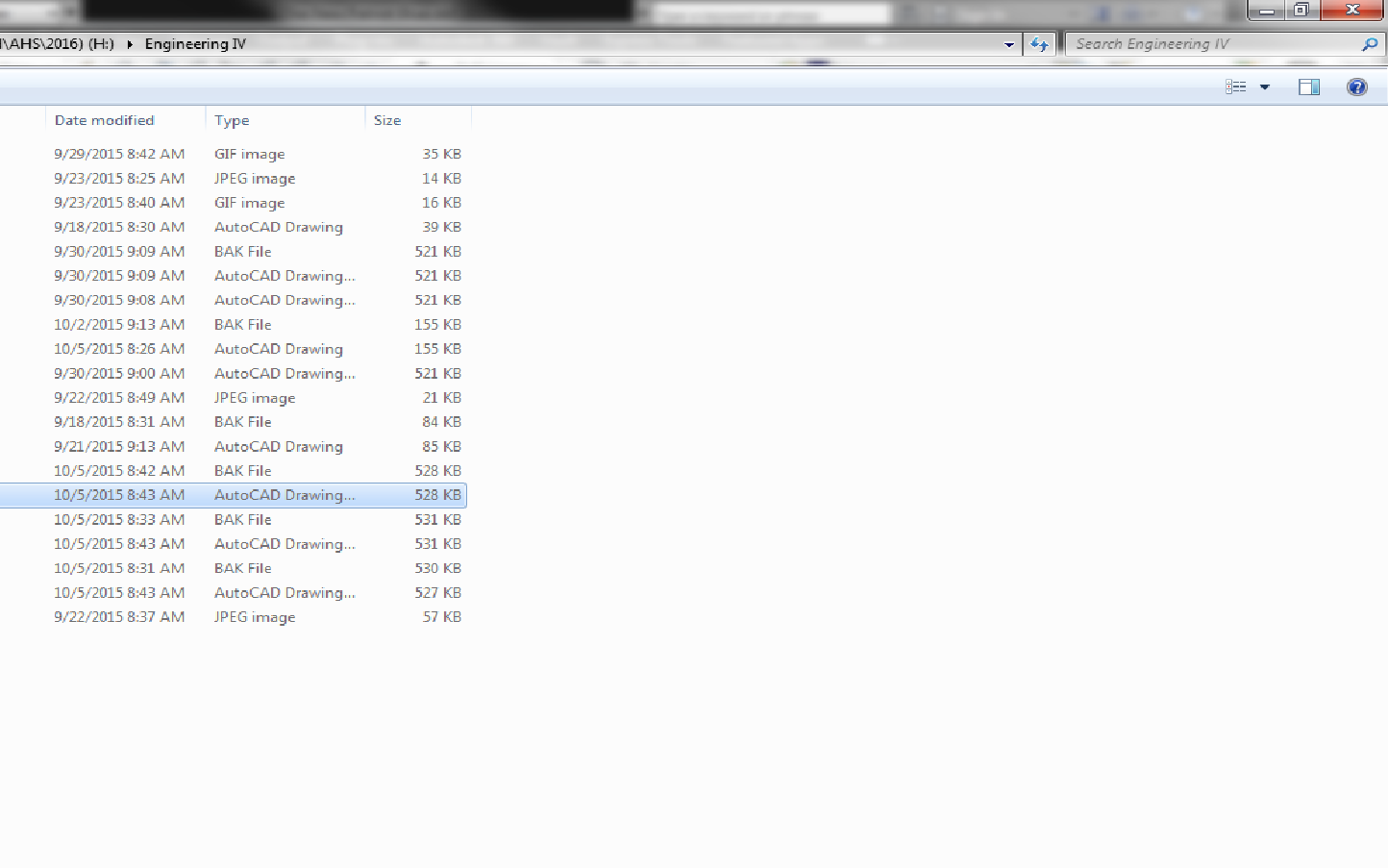Select the AutoCAD Drawing sized 527 KB
Image resolution: width=1388 pixels, height=868 pixels.
click(x=233, y=593)
